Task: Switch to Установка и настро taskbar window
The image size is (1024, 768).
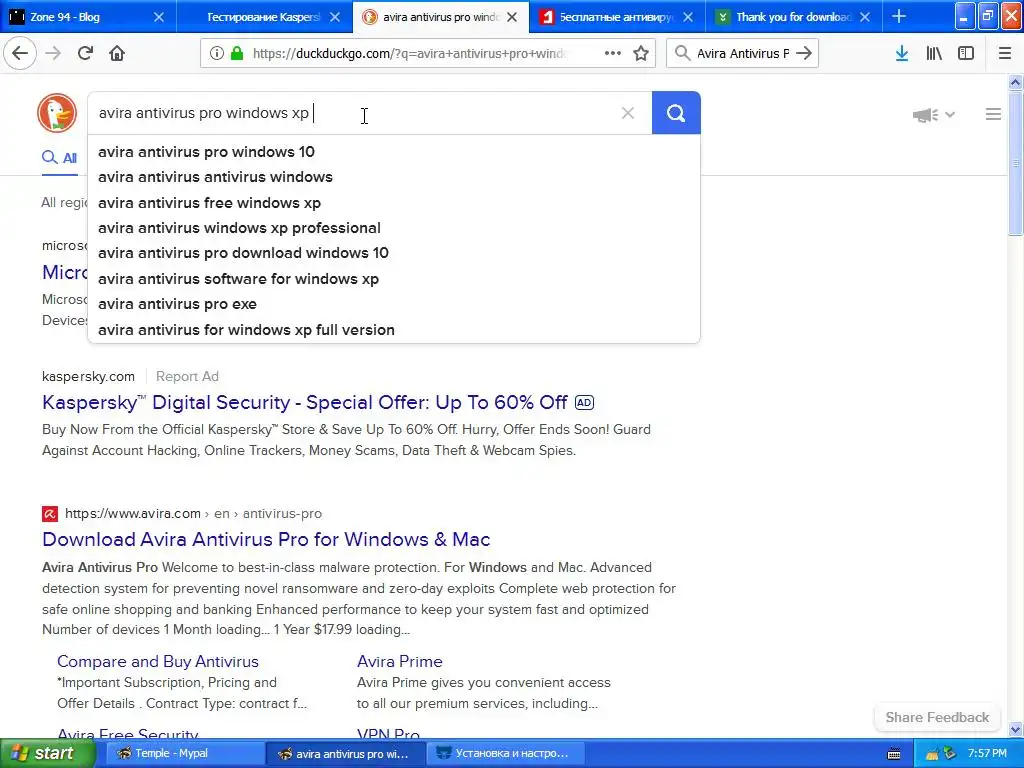Action: point(507,753)
